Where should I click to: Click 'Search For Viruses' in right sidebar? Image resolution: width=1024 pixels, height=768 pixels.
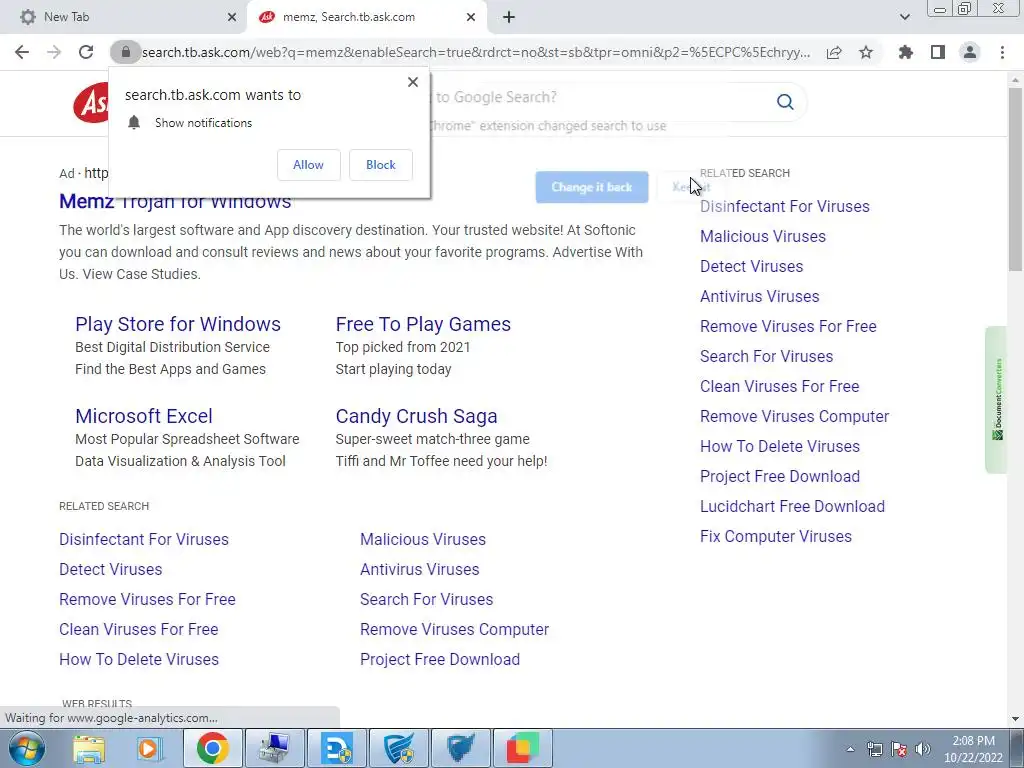click(767, 357)
